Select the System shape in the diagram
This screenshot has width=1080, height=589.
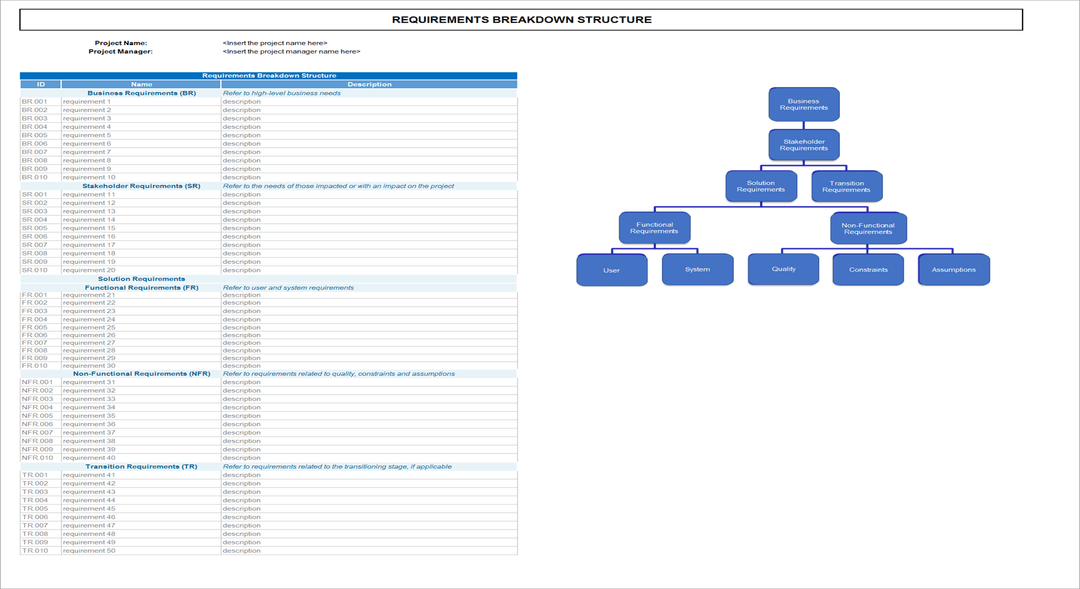coord(697,269)
